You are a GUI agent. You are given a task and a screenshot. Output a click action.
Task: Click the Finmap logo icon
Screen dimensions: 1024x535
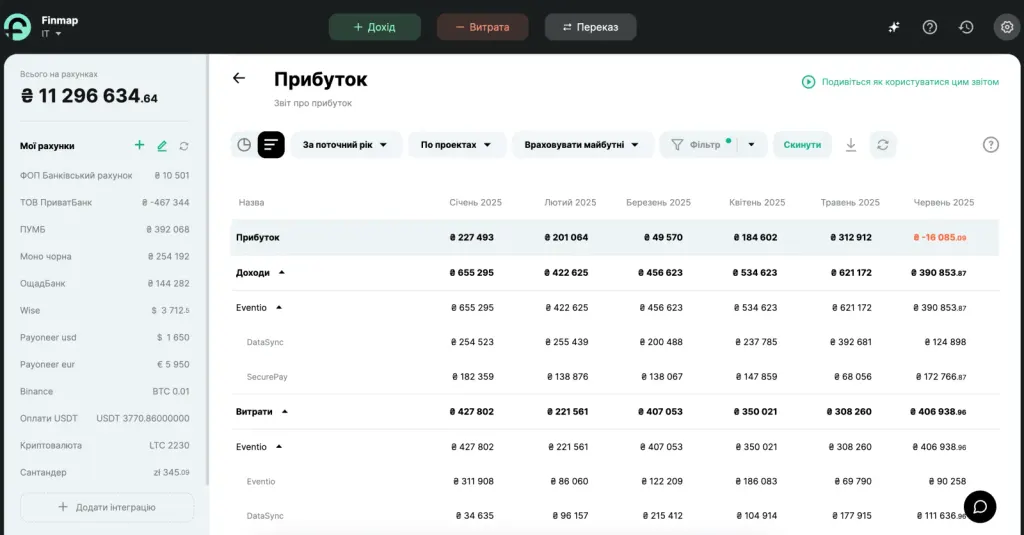point(18,27)
